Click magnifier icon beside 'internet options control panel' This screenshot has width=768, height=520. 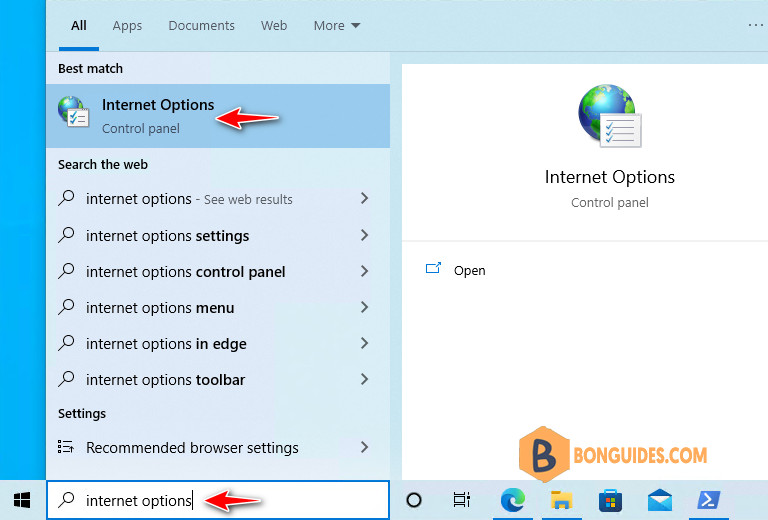point(66,271)
